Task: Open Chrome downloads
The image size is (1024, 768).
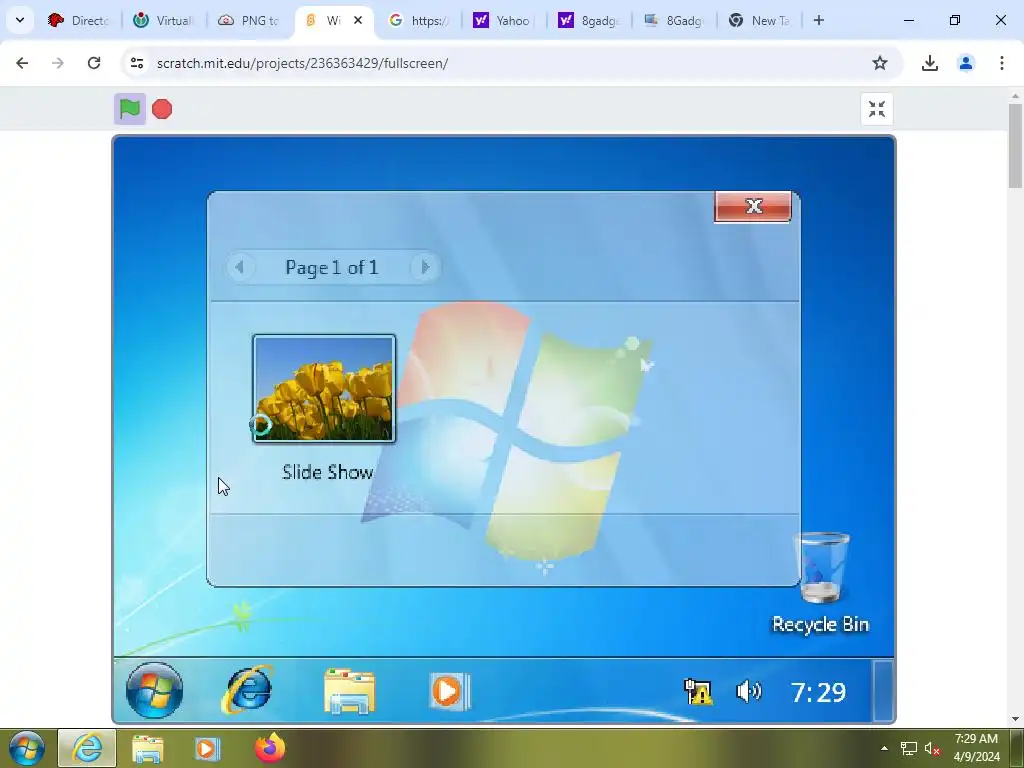Action: coord(929,63)
